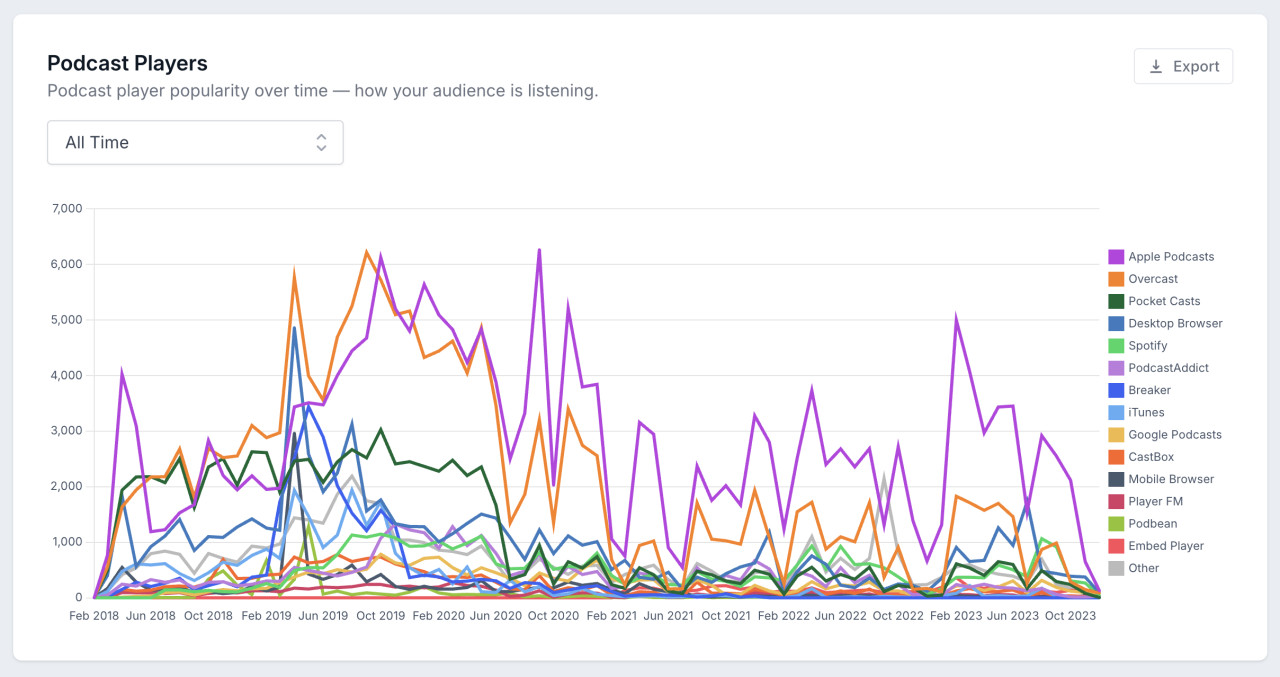Click the Google Podcasts legend swatch
Viewport: 1280px width, 677px height.
[1116, 435]
